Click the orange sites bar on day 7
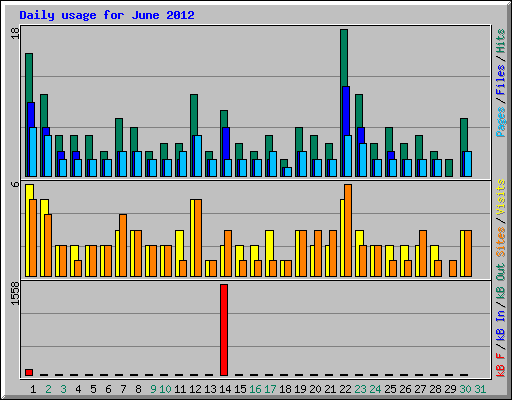The width and height of the screenshot is (512, 400). tap(123, 245)
